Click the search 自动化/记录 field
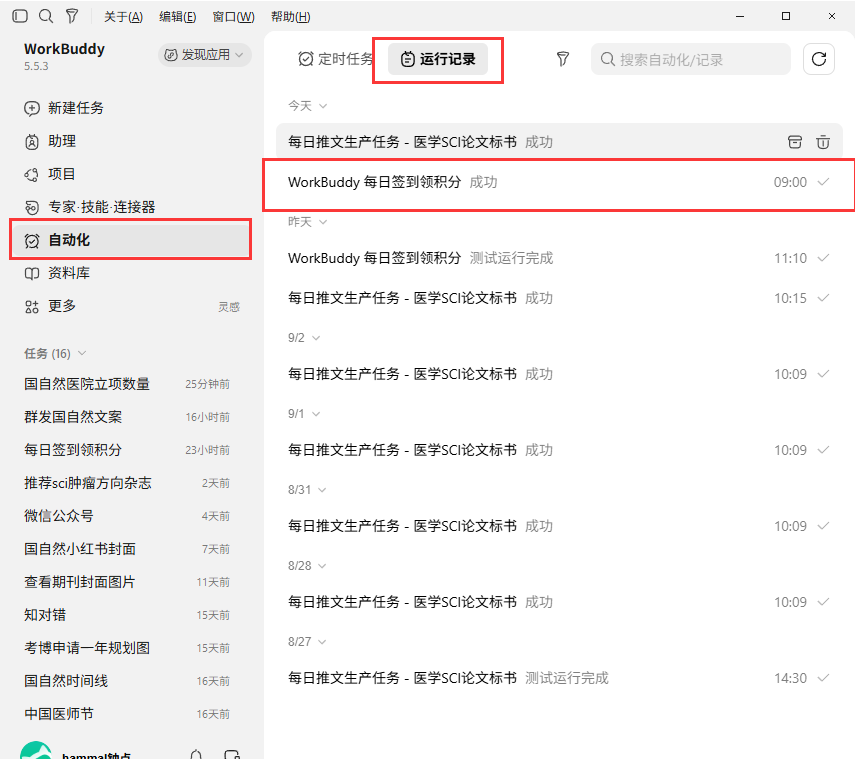 click(690, 59)
